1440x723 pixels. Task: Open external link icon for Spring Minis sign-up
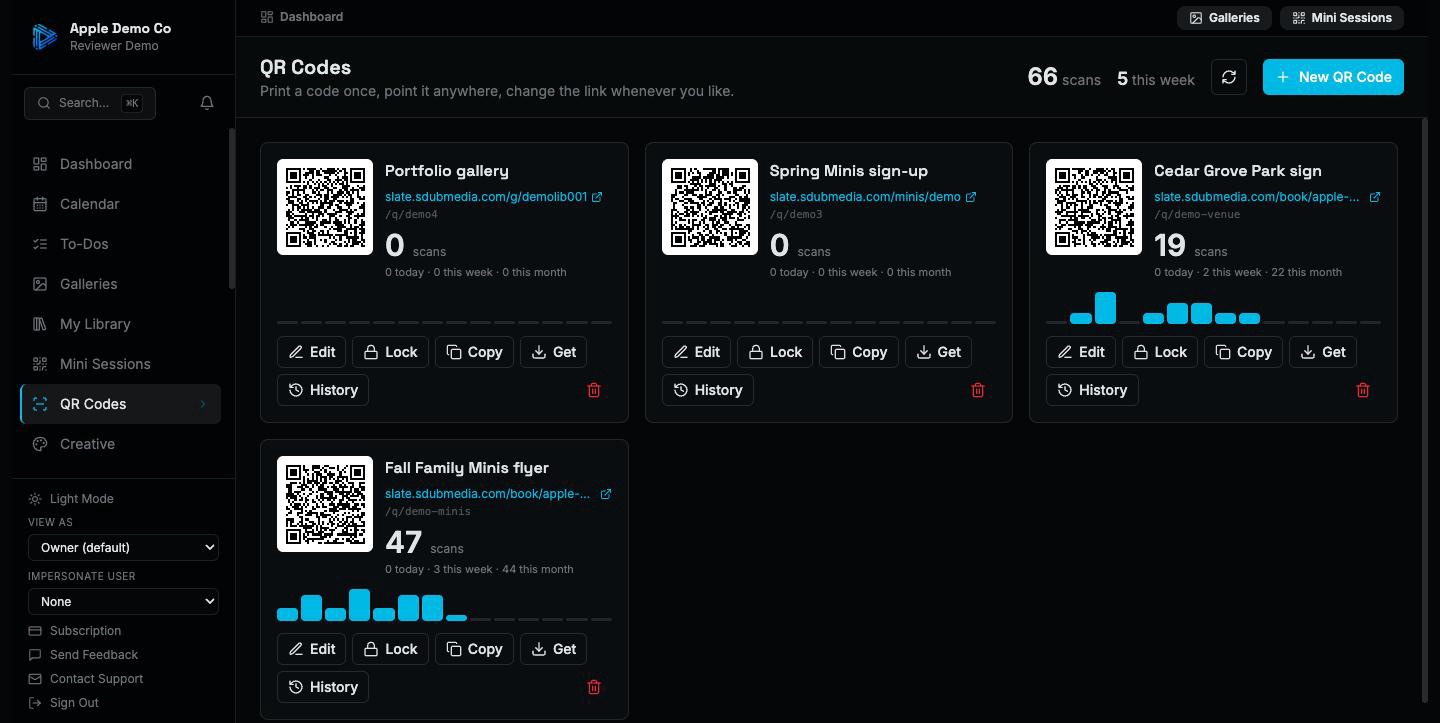(970, 197)
